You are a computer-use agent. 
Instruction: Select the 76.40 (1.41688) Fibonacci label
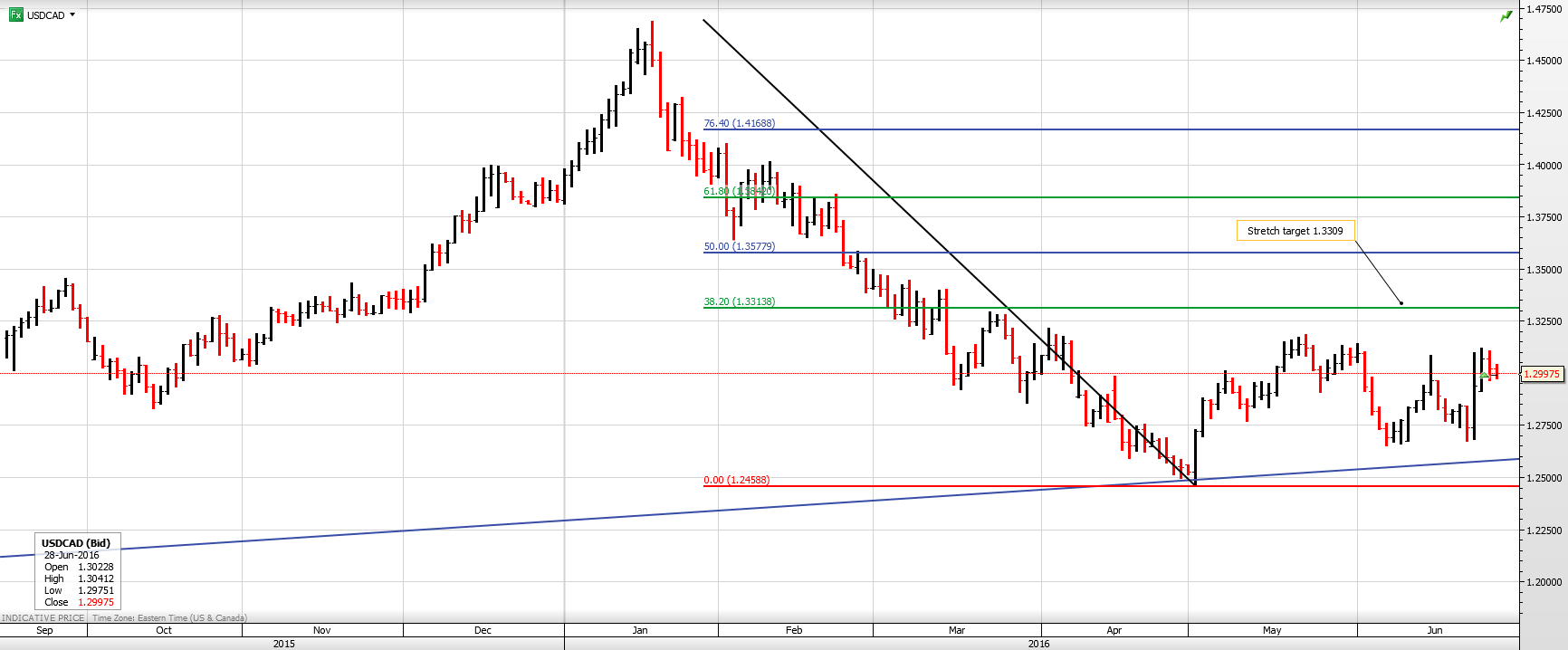[x=739, y=123]
